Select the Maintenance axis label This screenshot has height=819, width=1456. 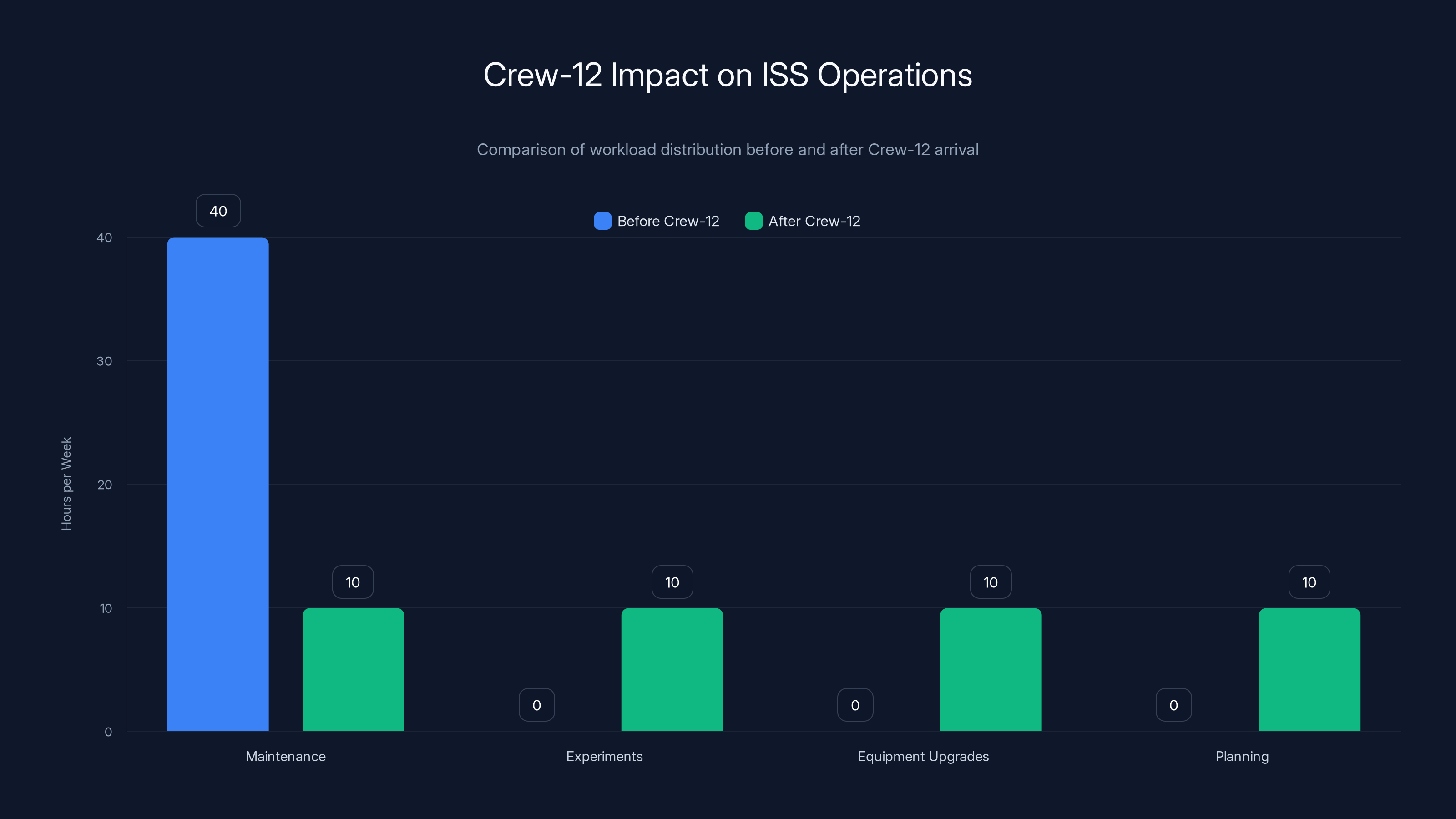point(285,756)
